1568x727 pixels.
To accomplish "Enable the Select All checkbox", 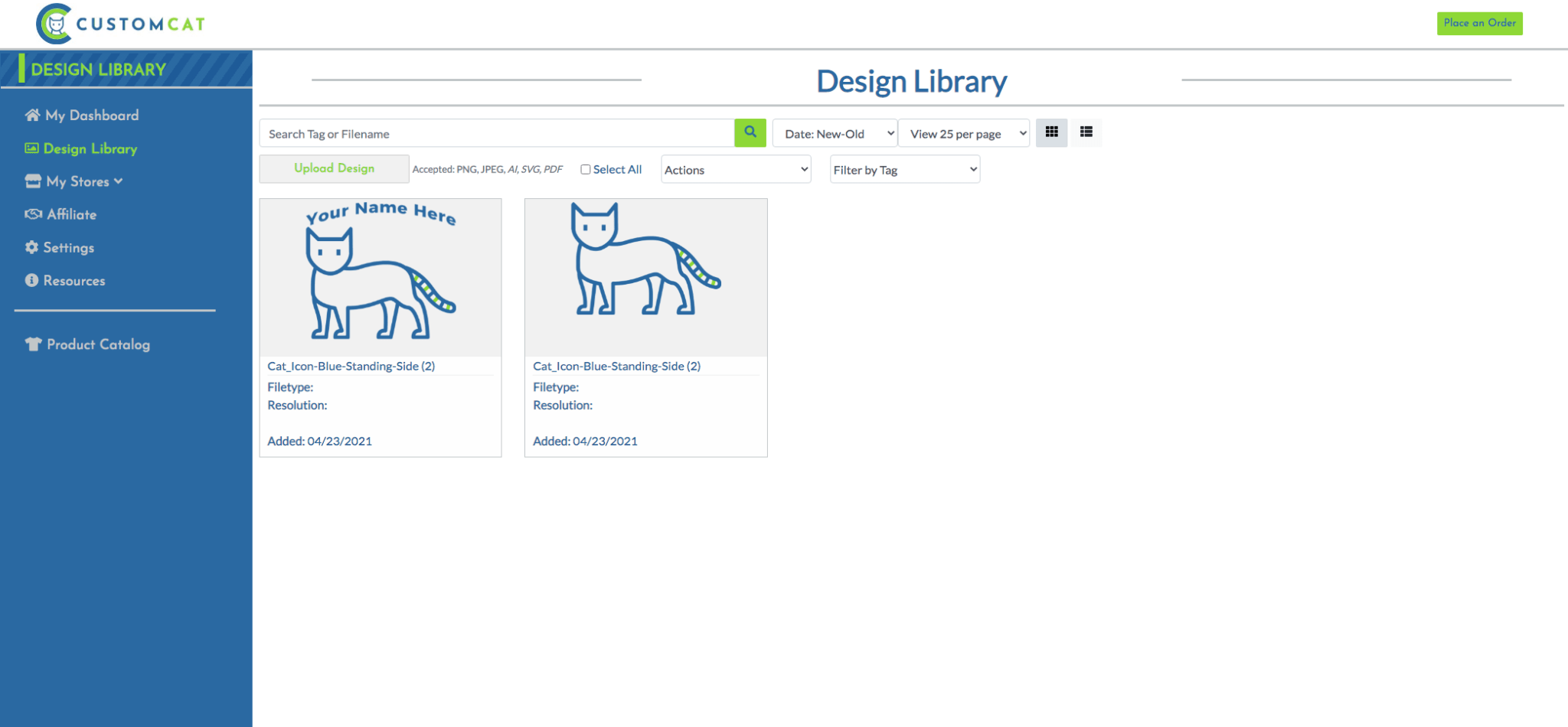I will [x=585, y=169].
